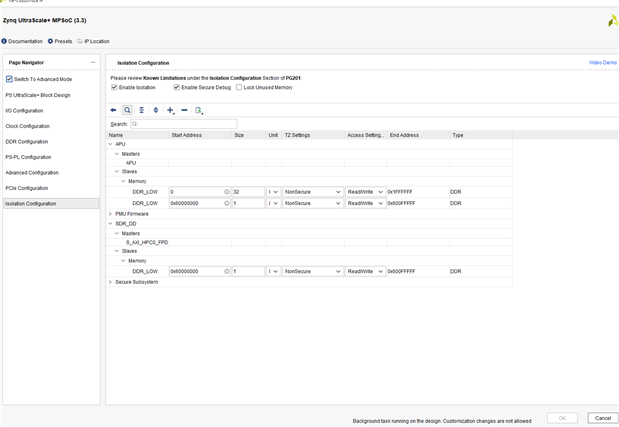Expand the PMU Firmware tree node
The width and height of the screenshot is (619, 427).
pyautogui.click(x=110, y=213)
